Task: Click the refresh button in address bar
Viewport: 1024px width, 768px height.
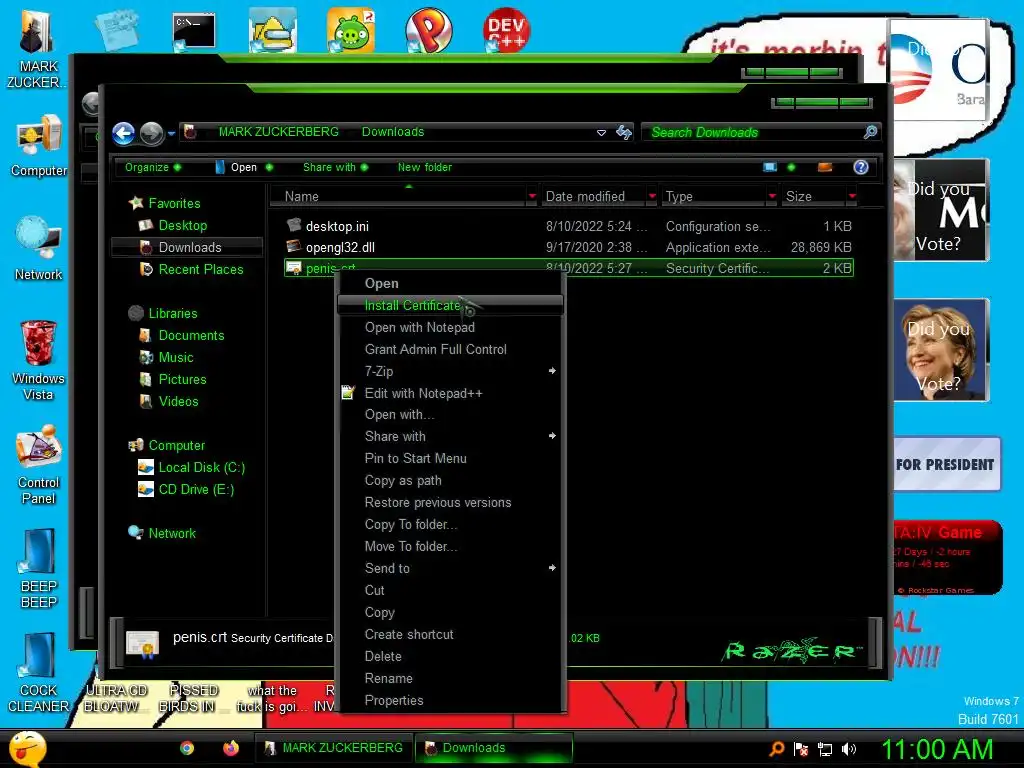Action: pyautogui.click(x=624, y=132)
